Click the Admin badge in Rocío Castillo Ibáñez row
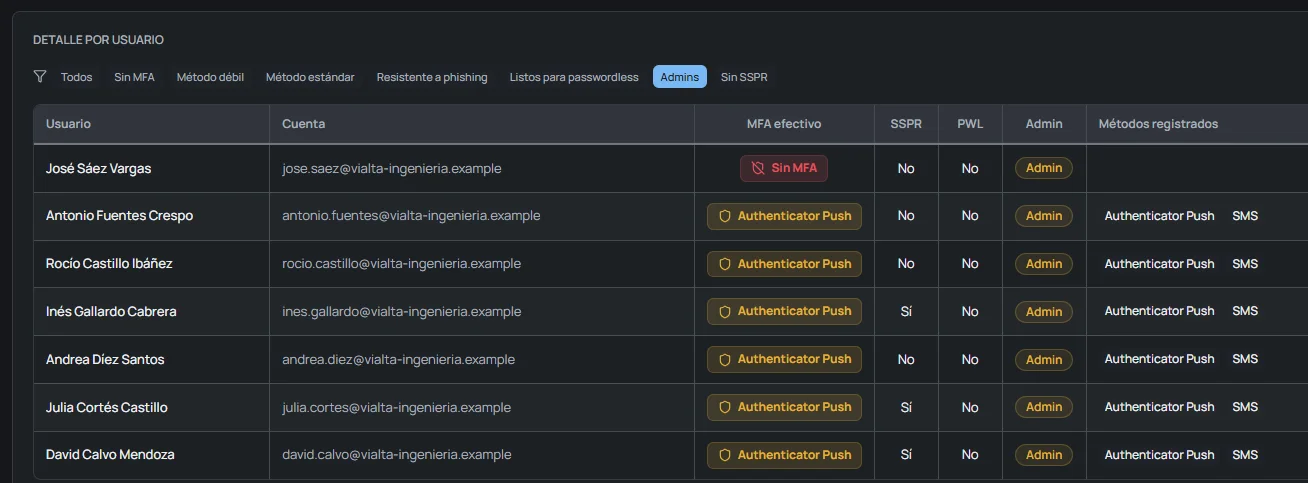Screen dimensions: 1308x483 [x=1044, y=264]
